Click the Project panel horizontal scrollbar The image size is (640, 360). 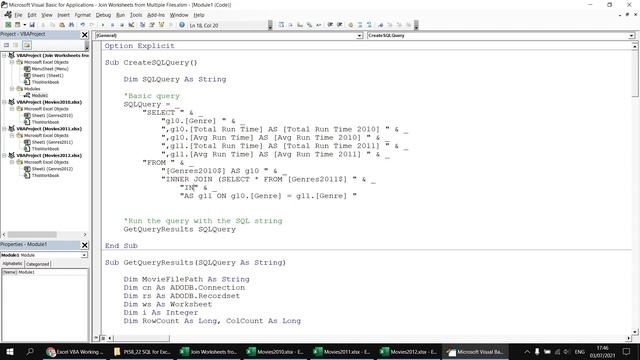coord(44,235)
